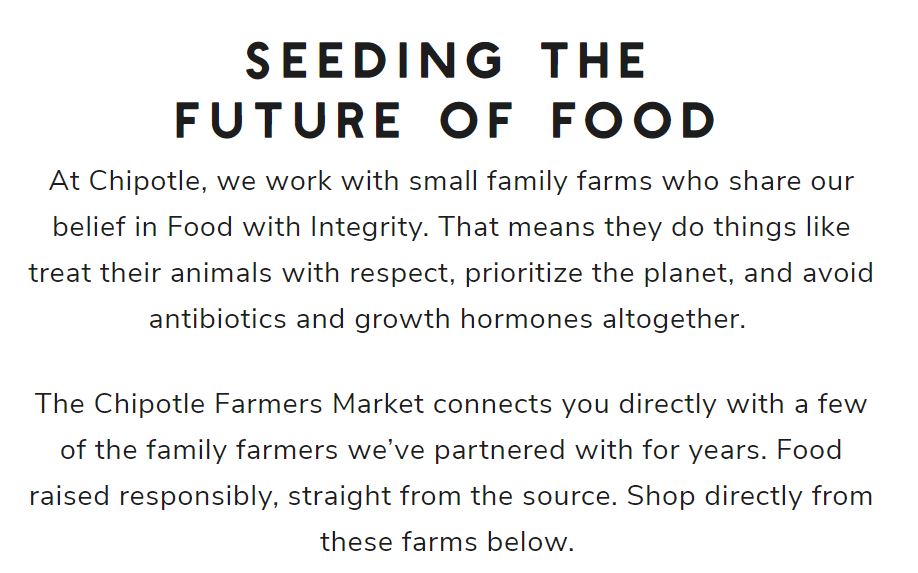This screenshot has width=918, height=573.
Task: Click the line starting "treat their animals with respect"
Action: coord(451,273)
